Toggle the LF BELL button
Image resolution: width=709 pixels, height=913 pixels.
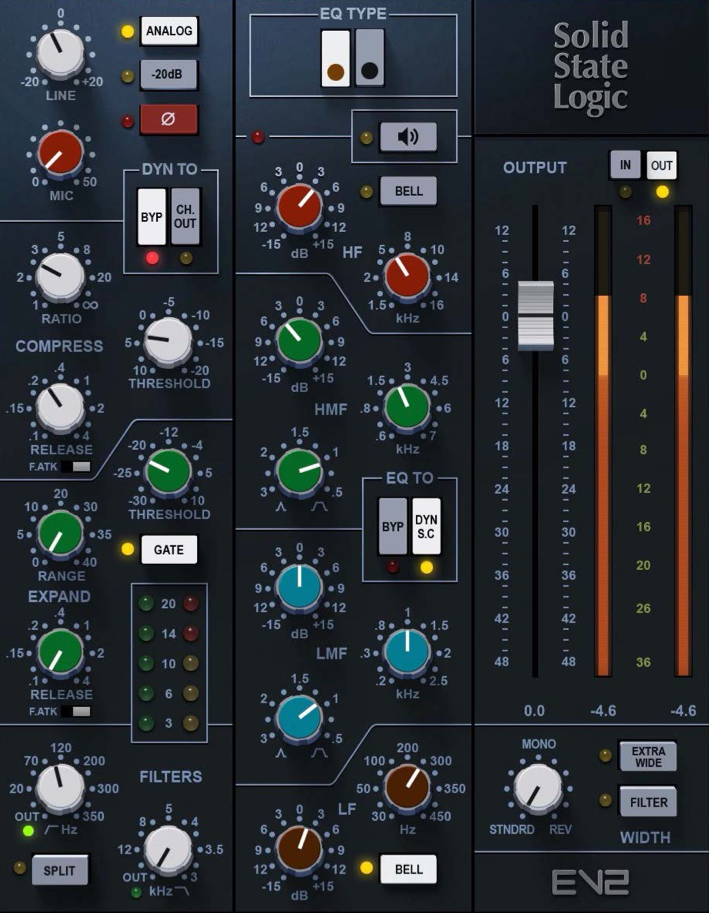409,869
